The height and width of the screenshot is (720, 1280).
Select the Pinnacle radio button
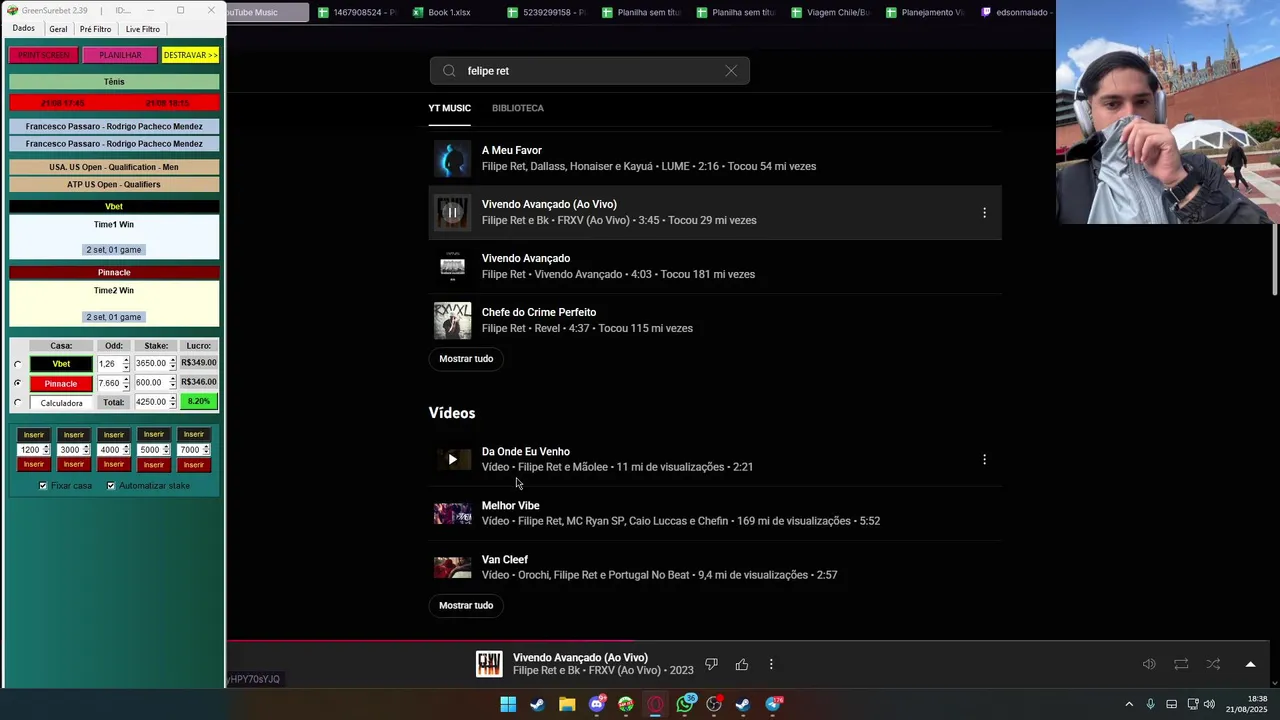pyautogui.click(x=17, y=383)
